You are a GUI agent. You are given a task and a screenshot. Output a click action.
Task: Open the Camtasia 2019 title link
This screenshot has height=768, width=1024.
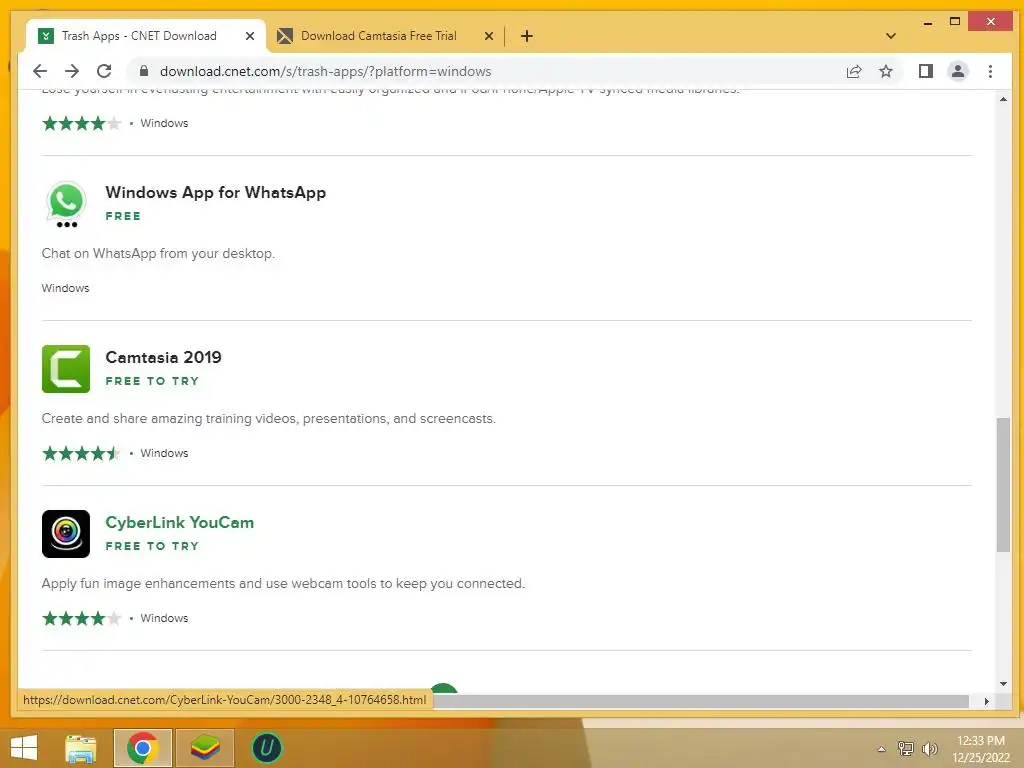tap(163, 357)
